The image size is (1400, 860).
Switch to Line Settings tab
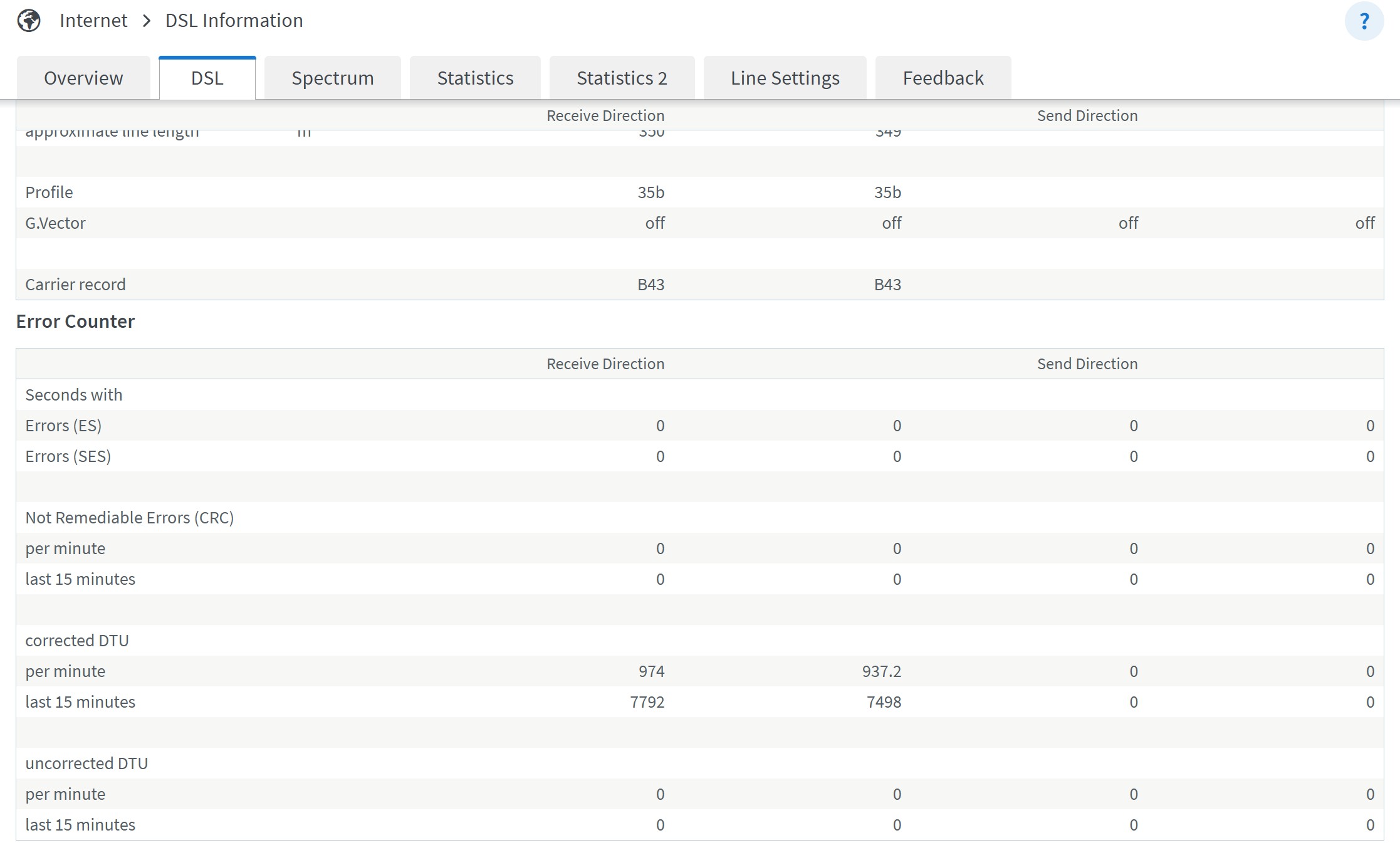click(x=785, y=78)
